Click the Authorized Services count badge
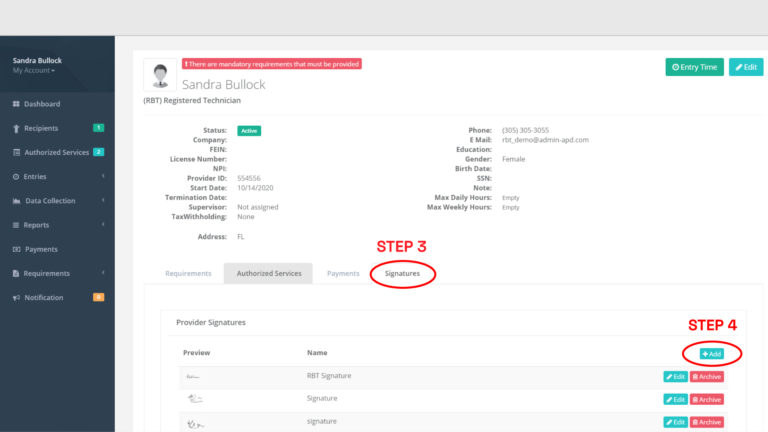The image size is (768, 432). pos(98,152)
